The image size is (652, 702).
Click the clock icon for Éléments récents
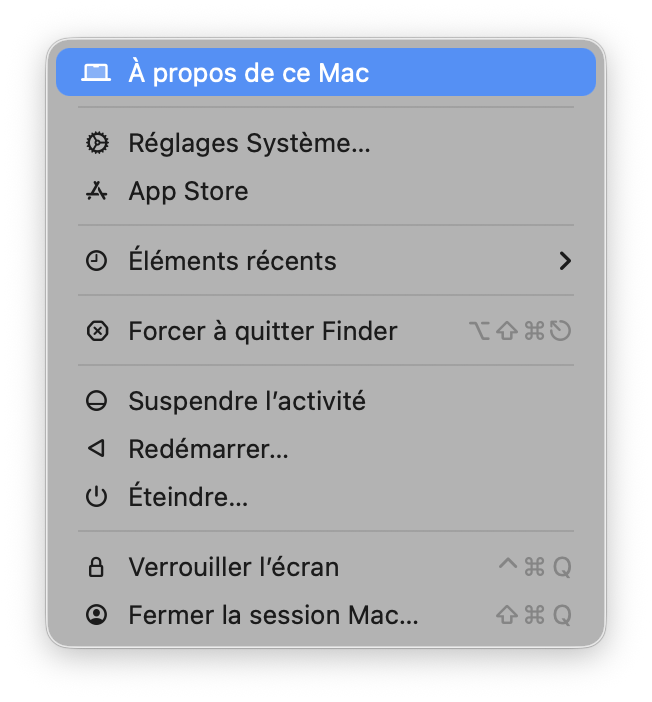96,261
